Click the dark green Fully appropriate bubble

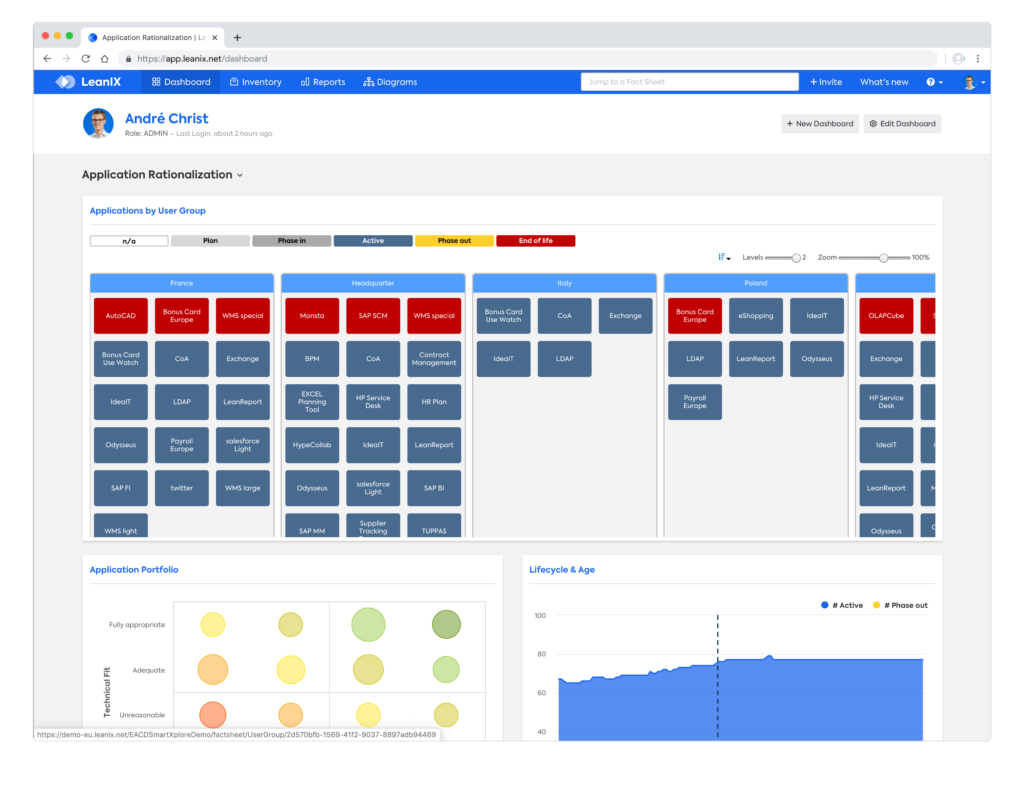point(446,624)
